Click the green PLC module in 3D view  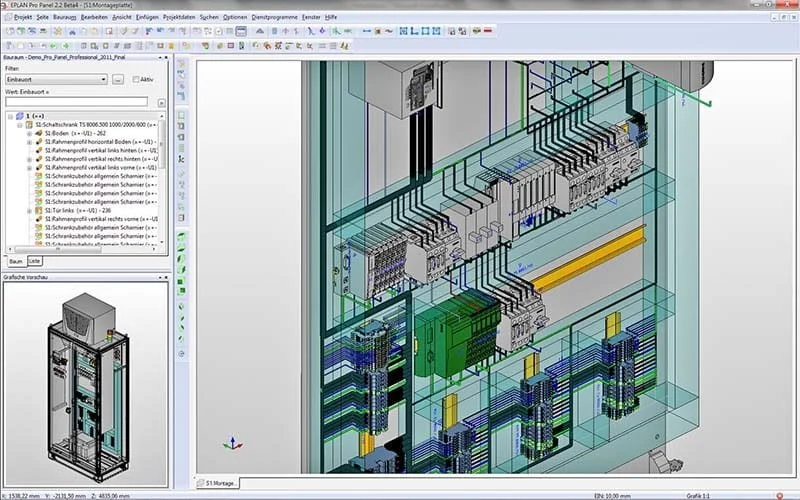pyautogui.click(x=457, y=334)
